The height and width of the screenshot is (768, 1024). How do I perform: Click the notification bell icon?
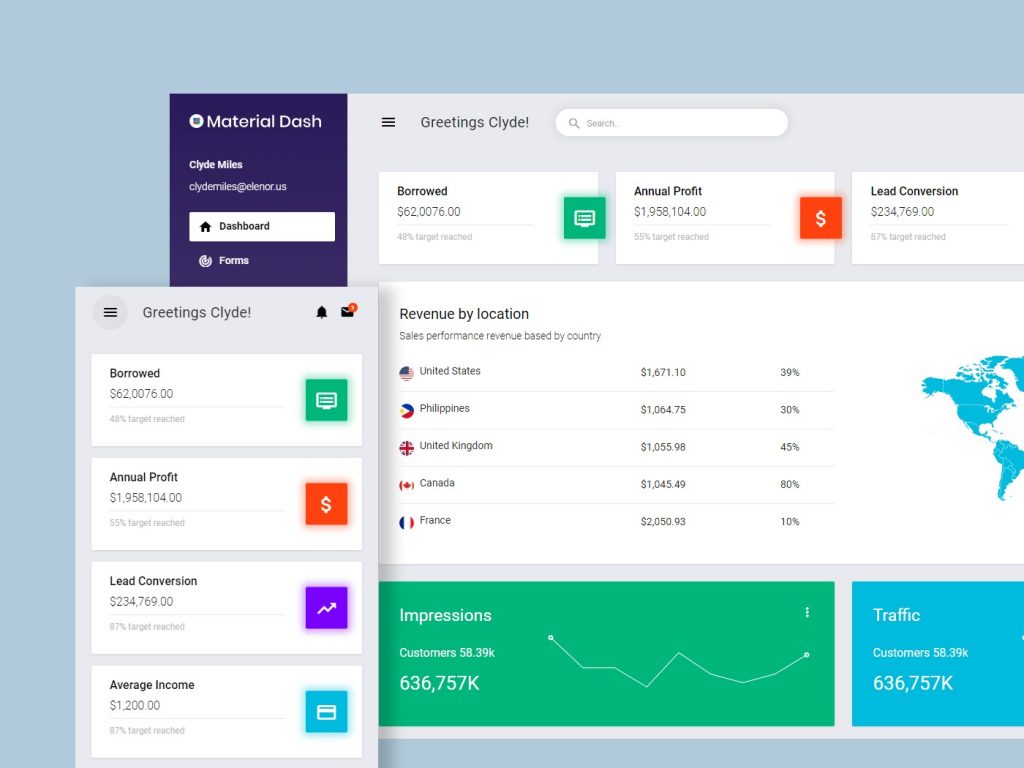click(321, 312)
